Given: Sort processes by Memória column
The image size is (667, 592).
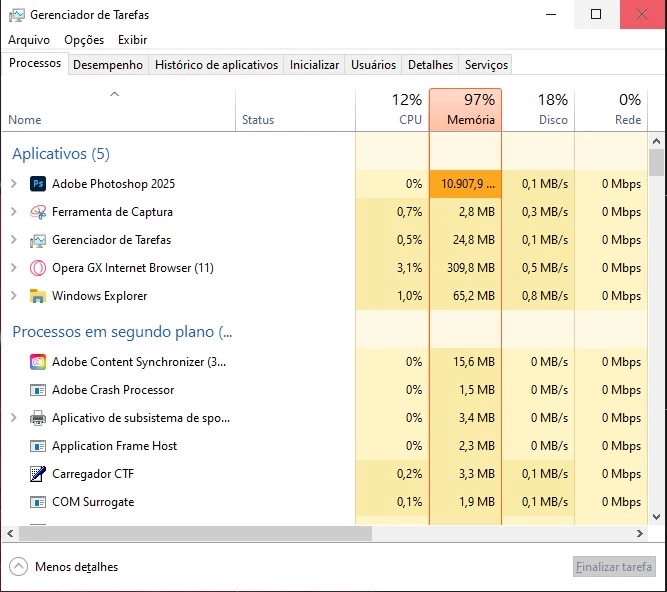Looking at the screenshot, I should (x=465, y=110).
